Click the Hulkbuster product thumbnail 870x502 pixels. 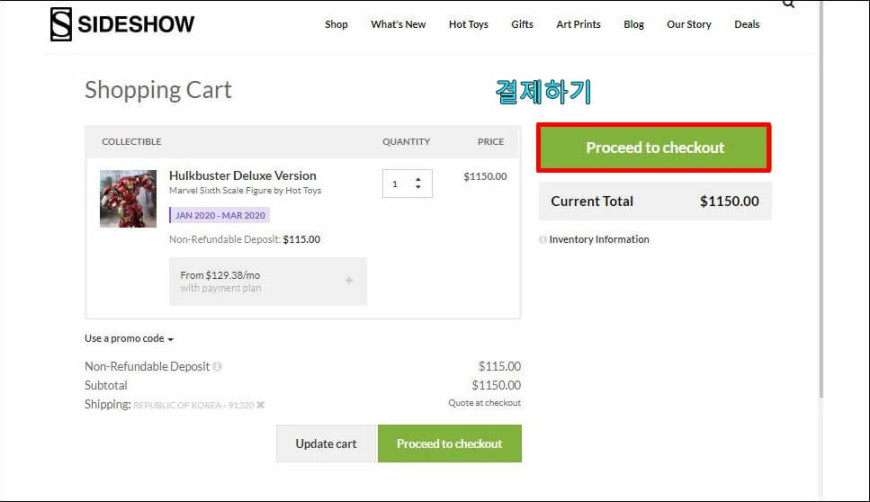pyautogui.click(x=128, y=199)
